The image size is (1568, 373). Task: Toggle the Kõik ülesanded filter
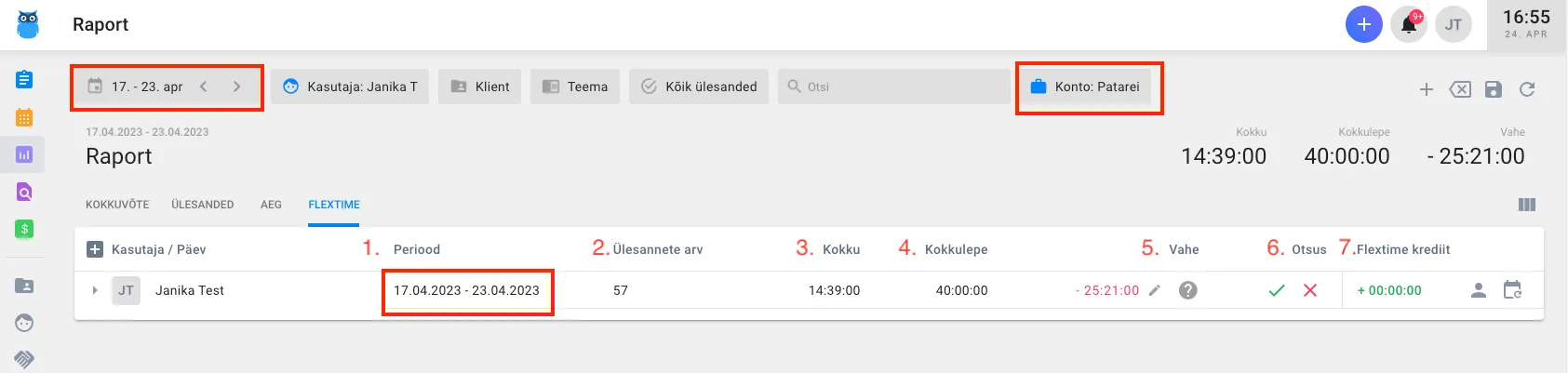700,87
